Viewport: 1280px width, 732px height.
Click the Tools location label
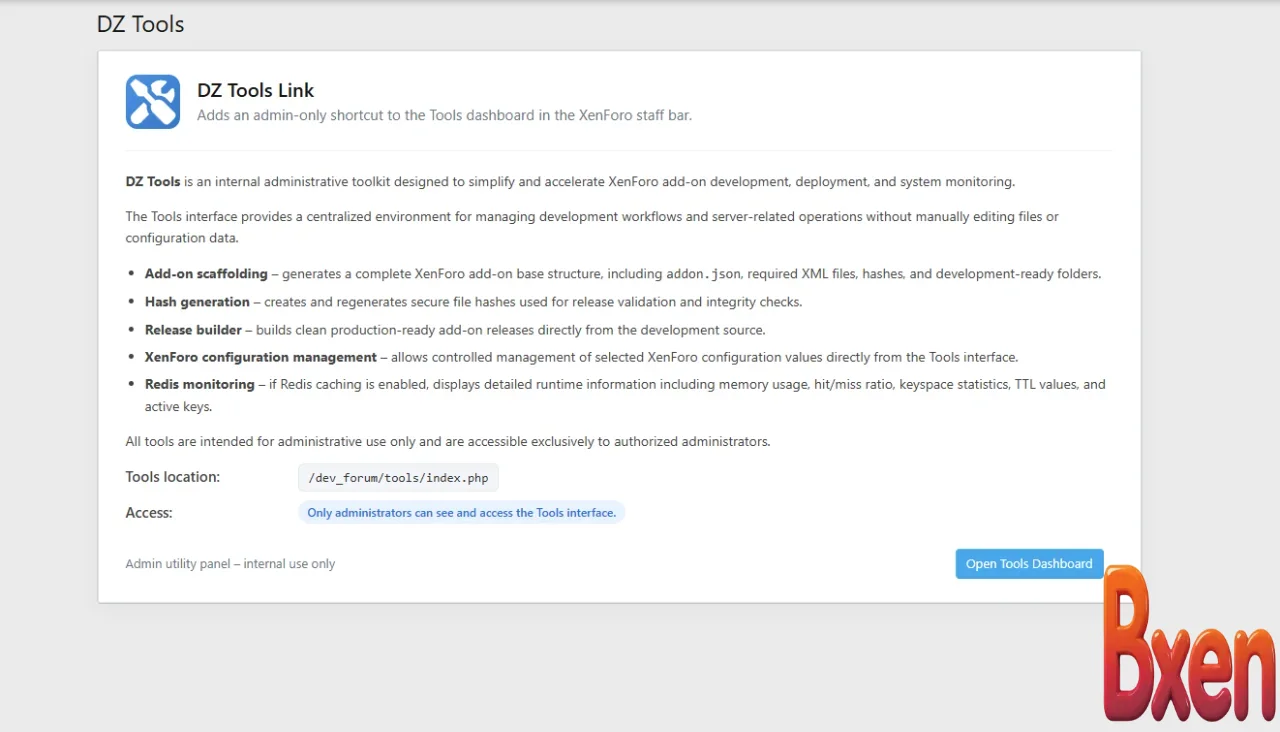point(172,476)
